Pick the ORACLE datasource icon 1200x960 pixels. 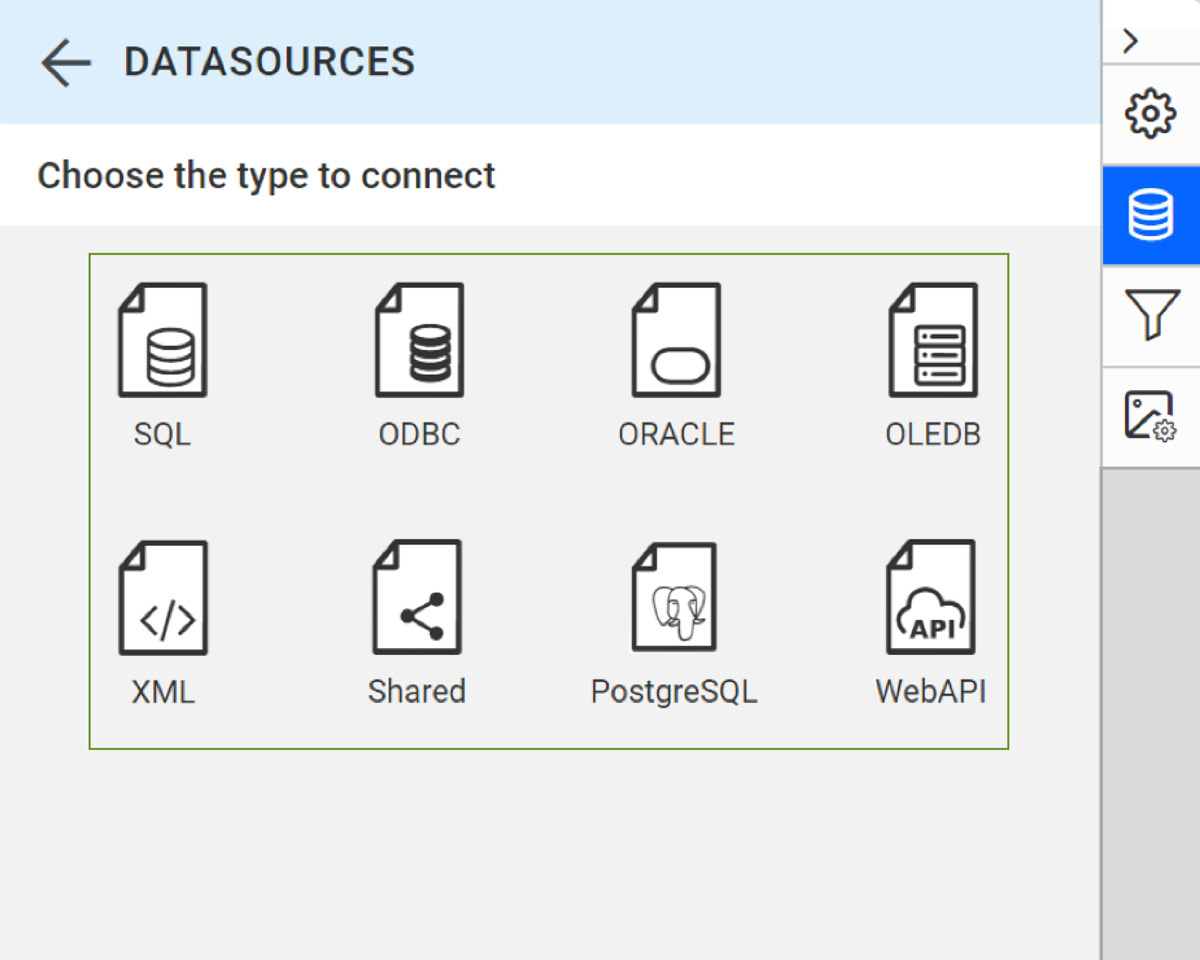click(676, 341)
